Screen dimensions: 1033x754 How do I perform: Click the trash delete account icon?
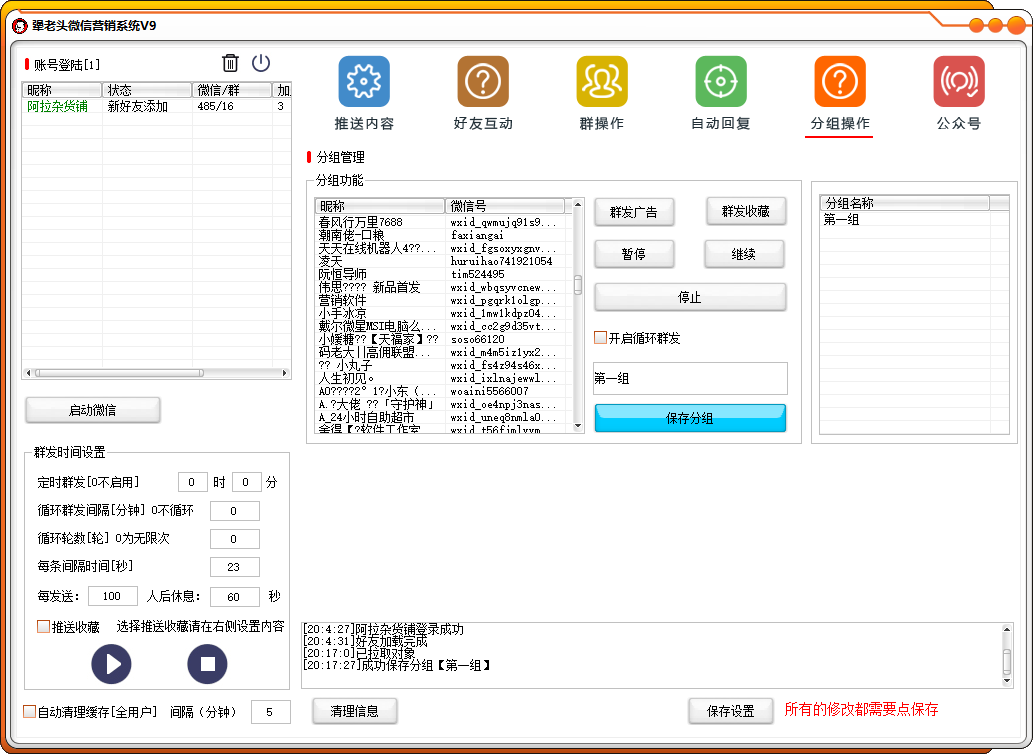[230, 63]
